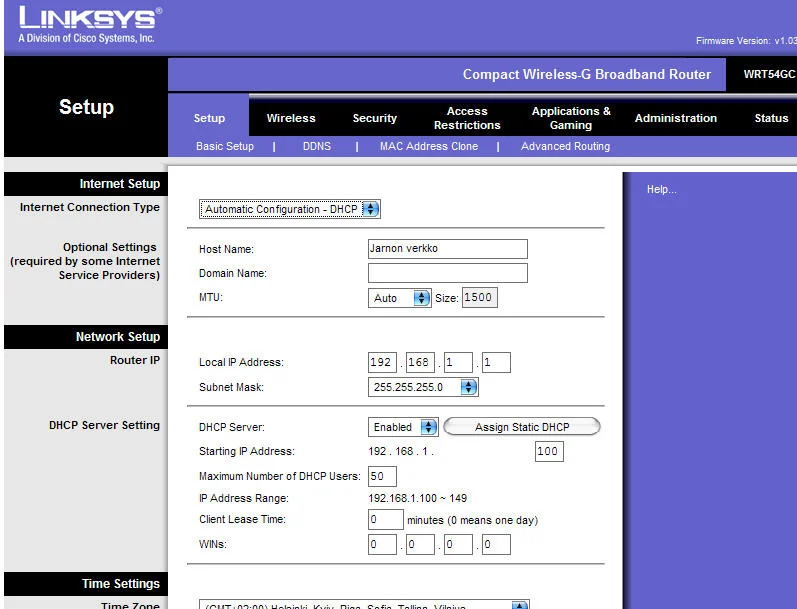Open the Security tab
This screenshot has width=797, height=609.
pos(375,118)
